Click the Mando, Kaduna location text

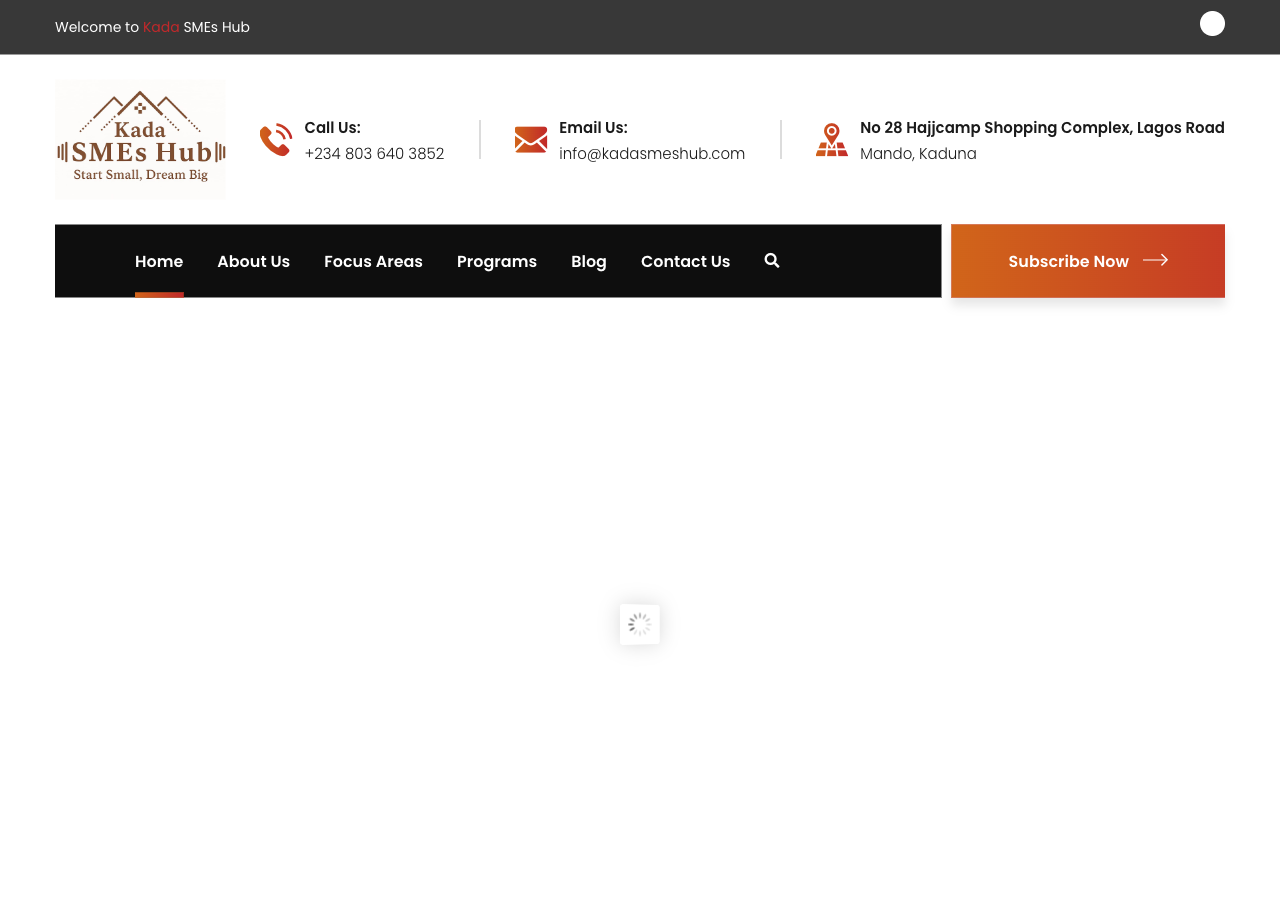pyautogui.click(x=918, y=154)
